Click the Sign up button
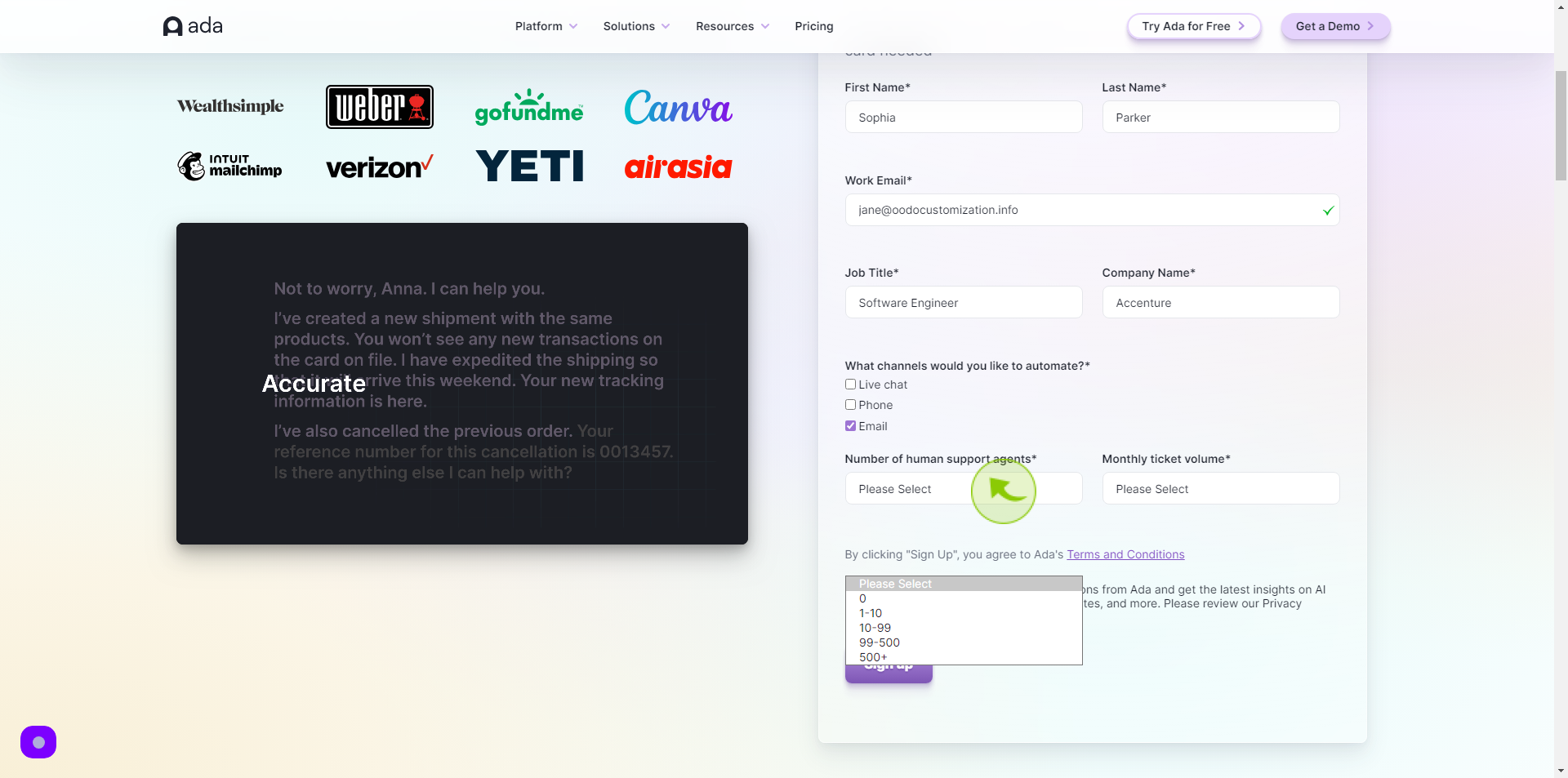 pos(889,674)
